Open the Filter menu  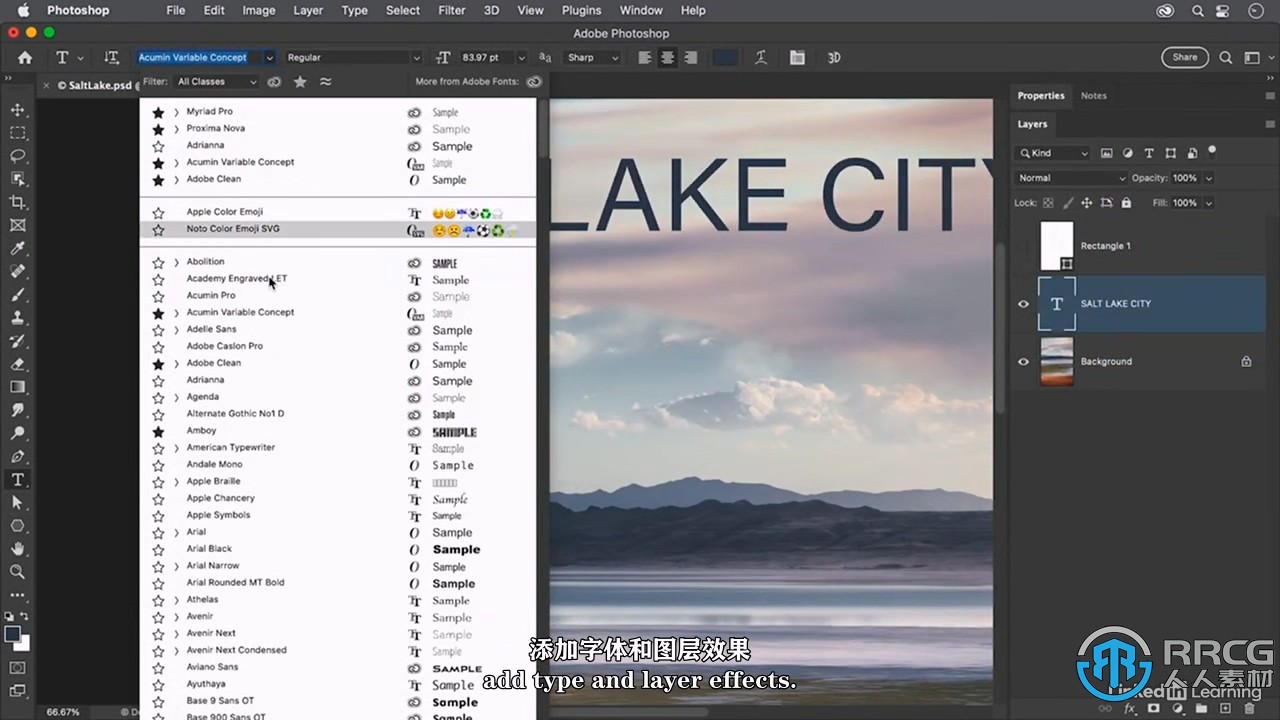[452, 10]
